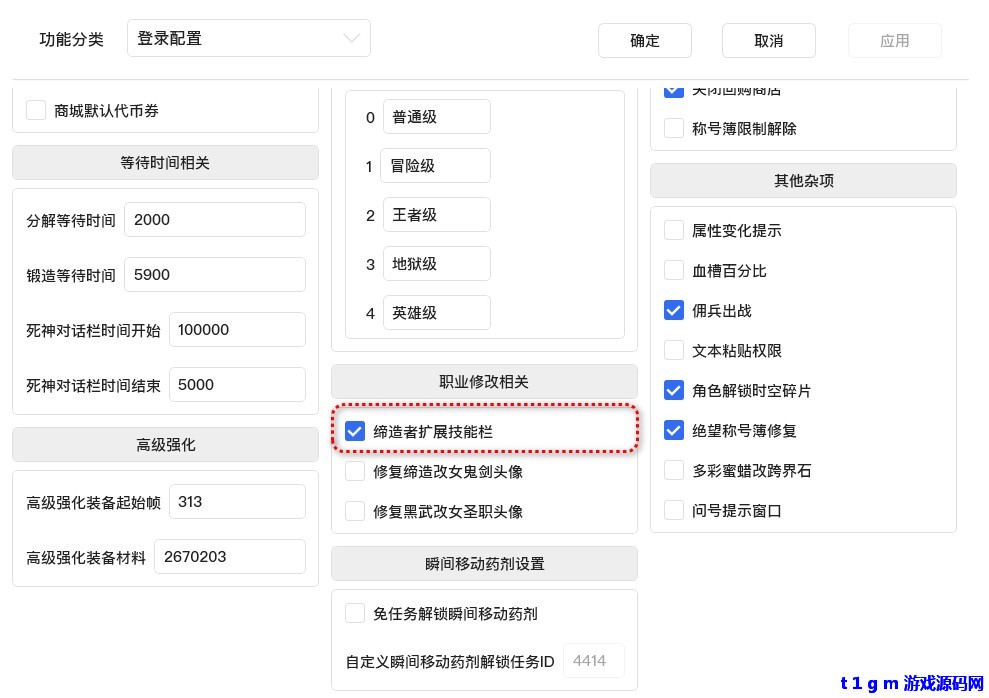Uncheck 角色解锁时空碎片 option

click(x=674, y=391)
